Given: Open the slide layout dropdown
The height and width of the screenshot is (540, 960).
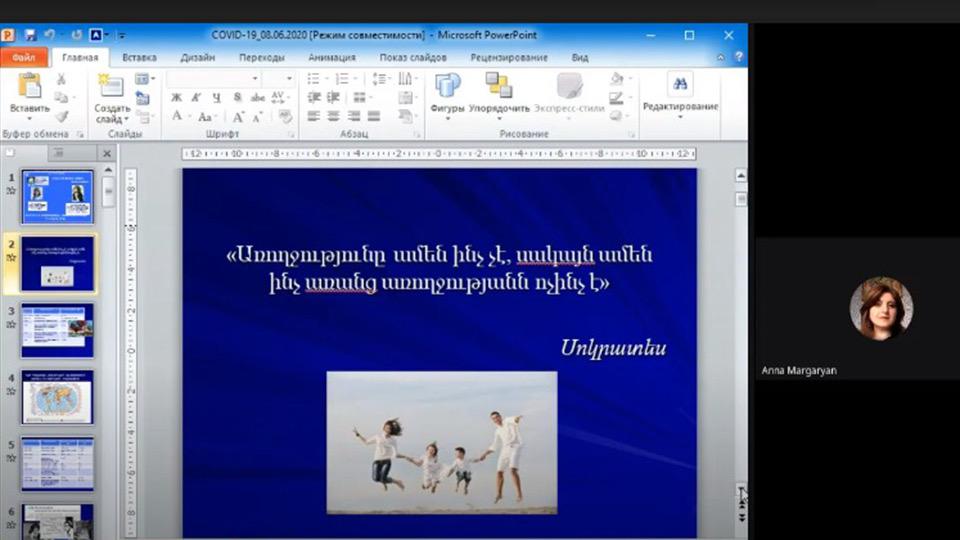Looking at the screenshot, I should point(143,79).
